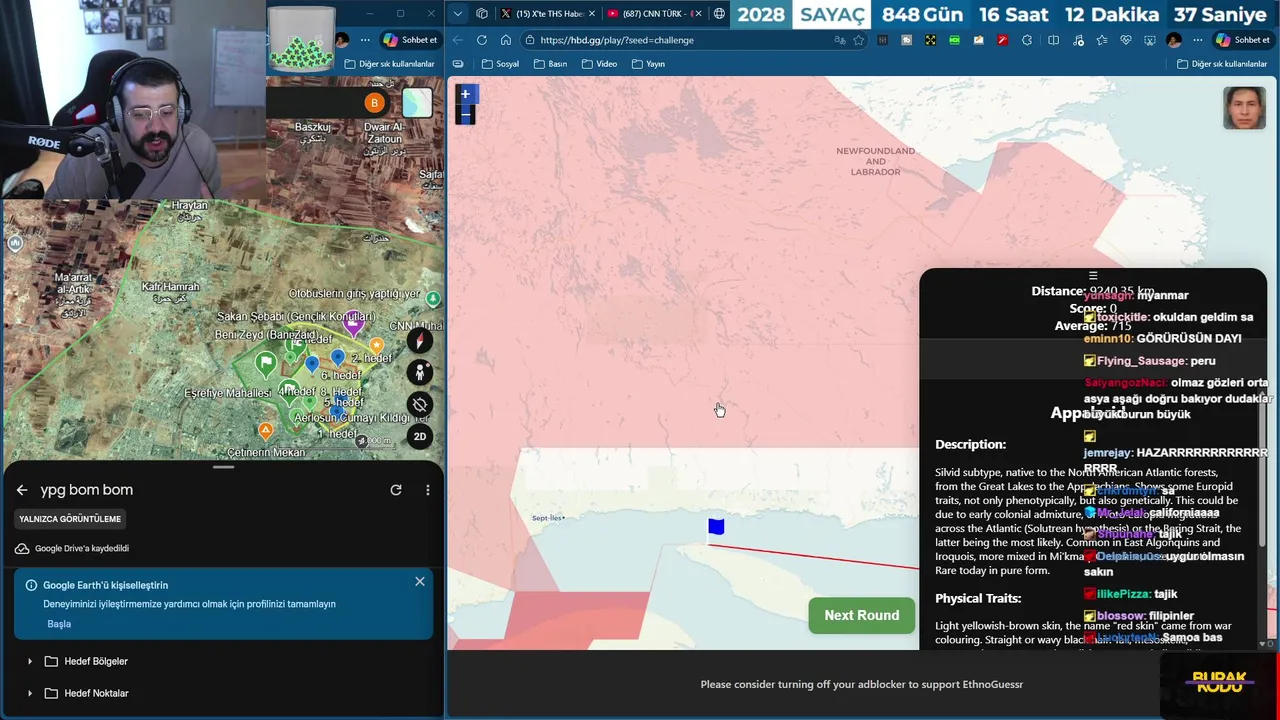The height and width of the screenshot is (720, 1280).
Task: Click the YALNIZCA GÖRÜNTÜLEME badge
Action: coord(70,519)
